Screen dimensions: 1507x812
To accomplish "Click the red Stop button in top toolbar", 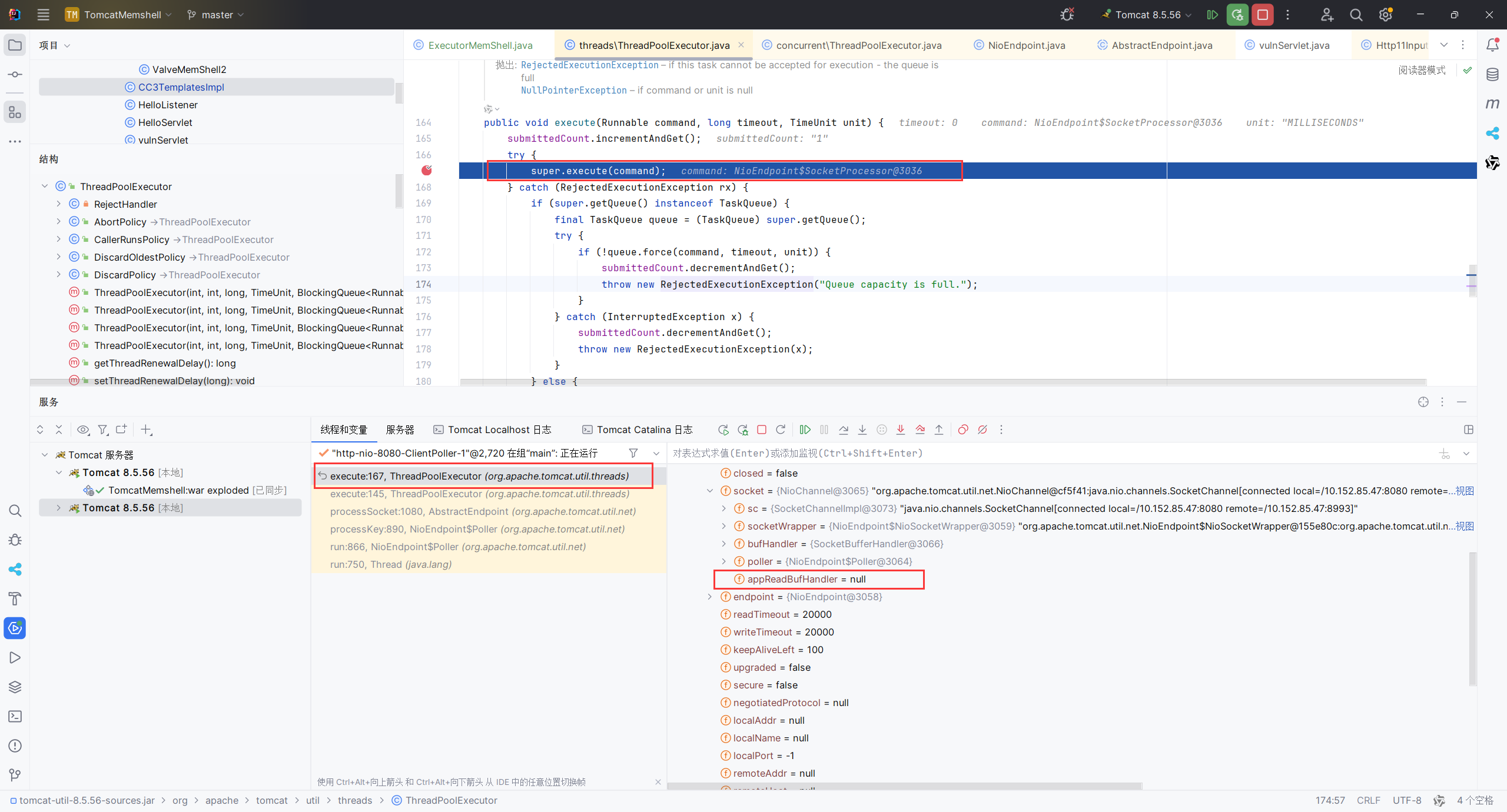I will pos(1263,15).
